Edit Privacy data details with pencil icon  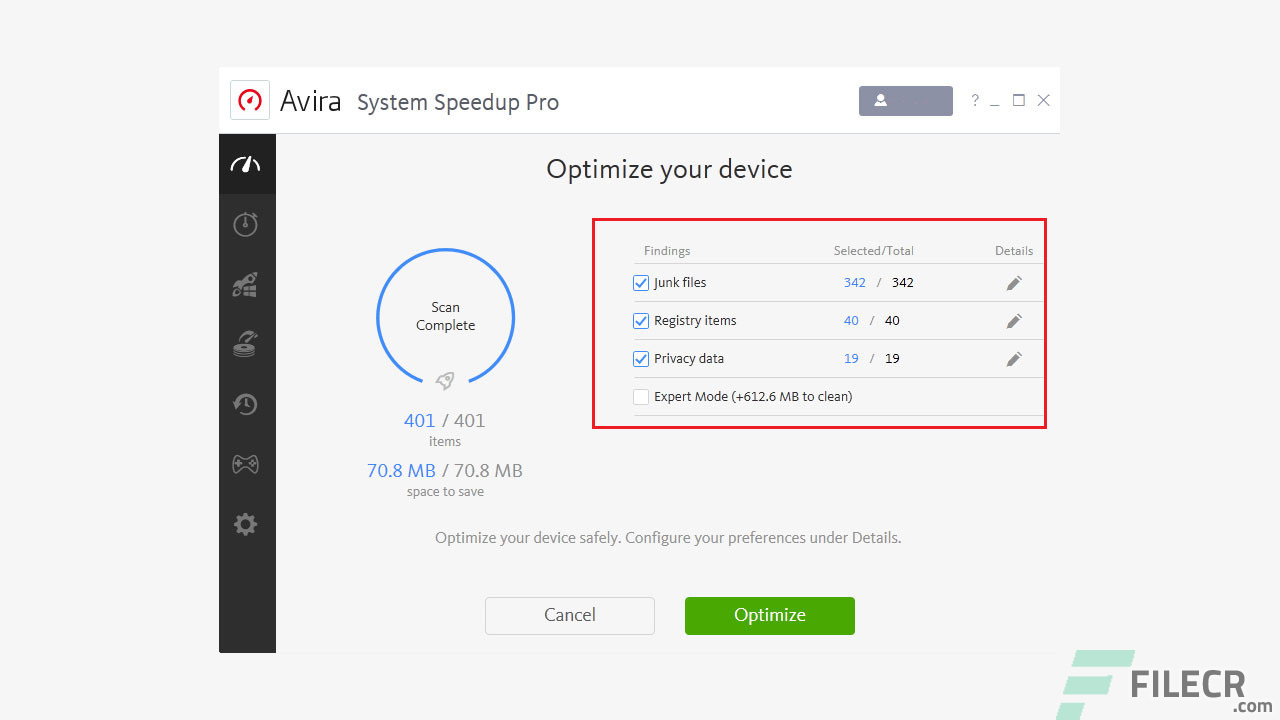pyautogui.click(x=1014, y=359)
